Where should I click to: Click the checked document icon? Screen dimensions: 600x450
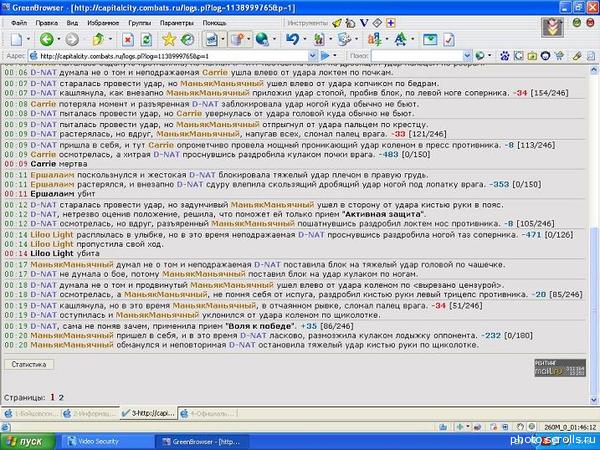(449, 39)
